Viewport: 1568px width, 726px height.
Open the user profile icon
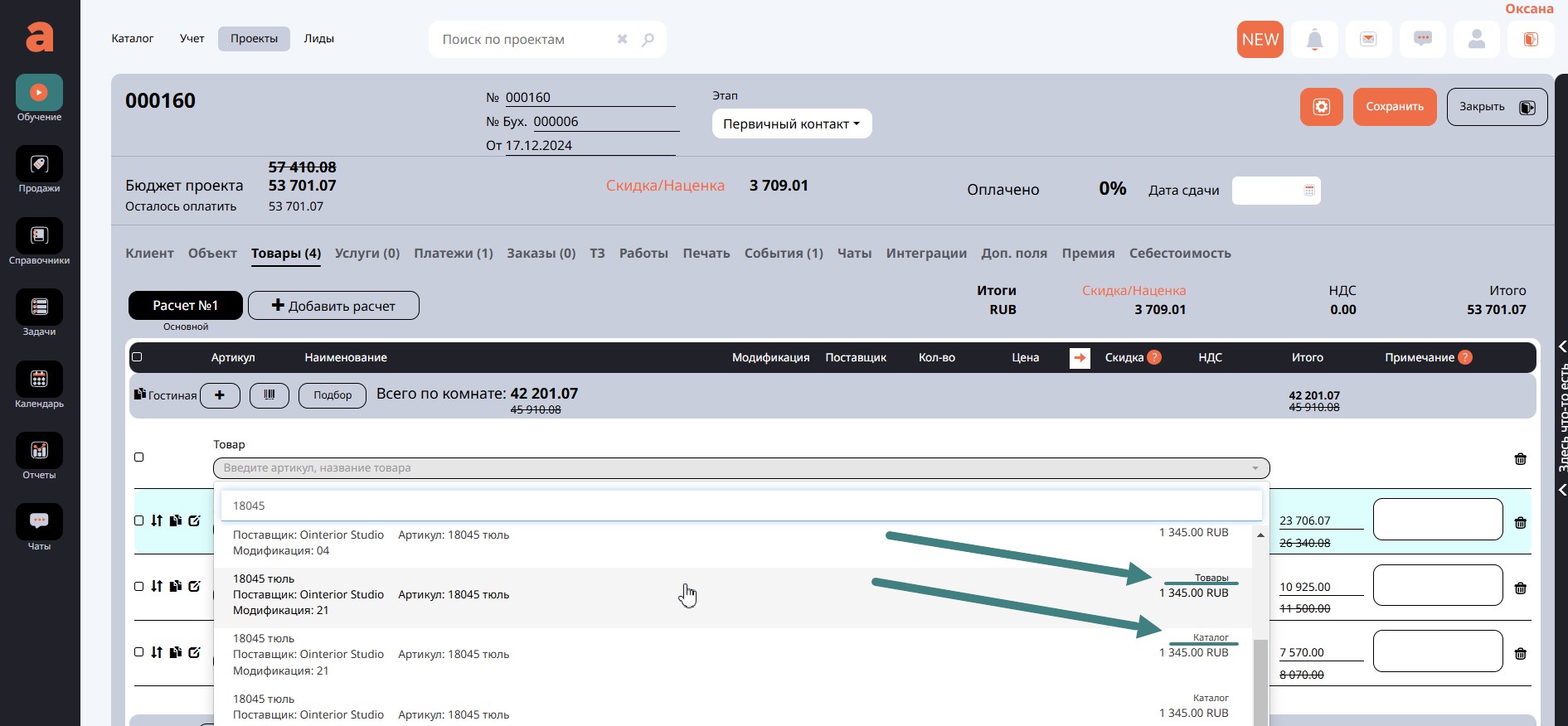tap(1476, 40)
